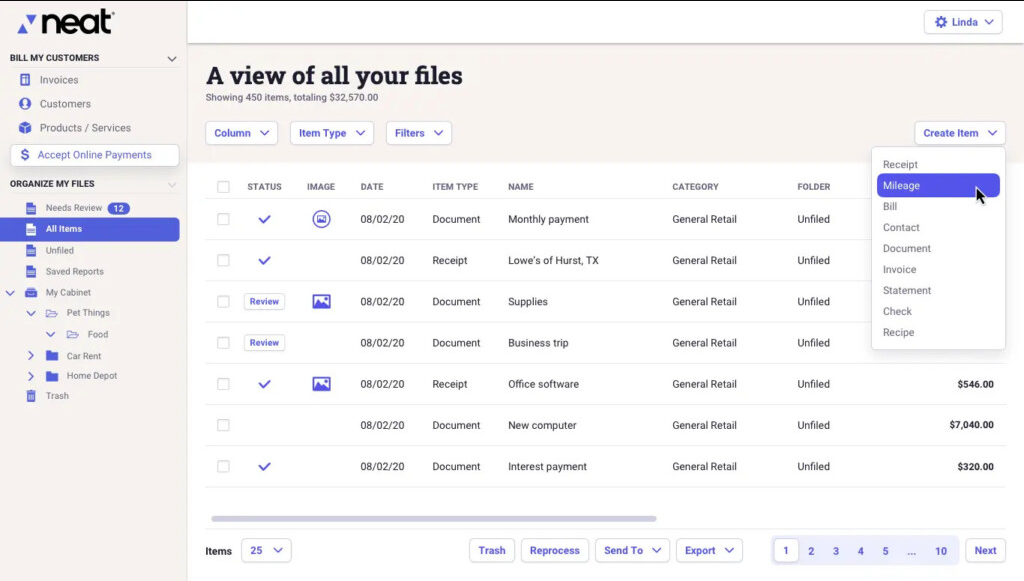Check the Office software row checkbox

pyautogui.click(x=223, y=384)
